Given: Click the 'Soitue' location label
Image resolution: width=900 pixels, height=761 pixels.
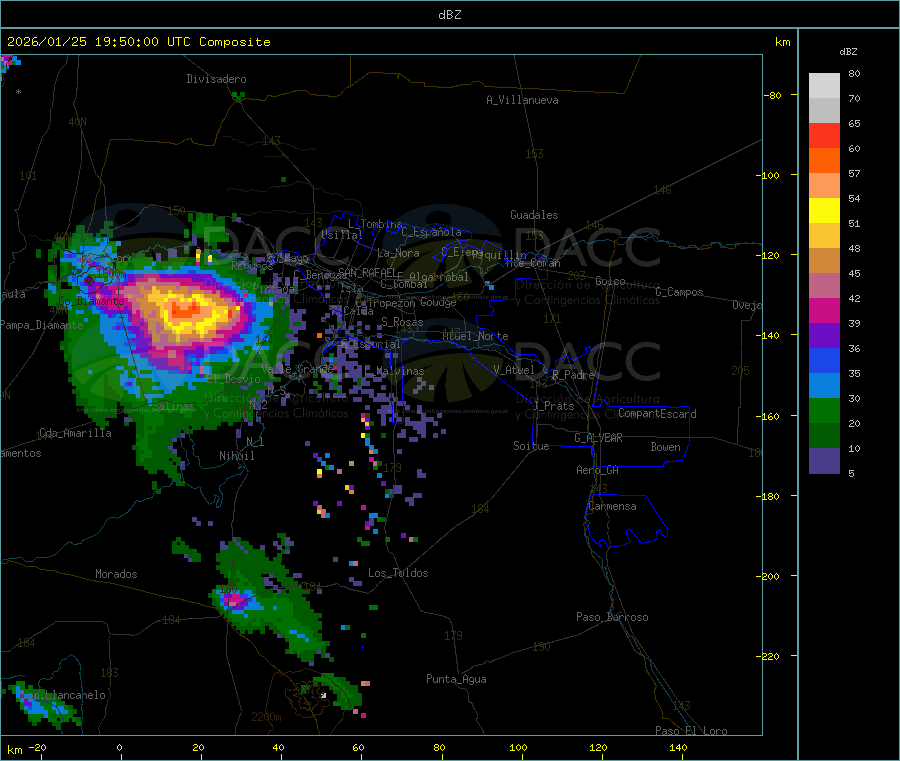Looking at the screenshot, I should click(532, 446).
